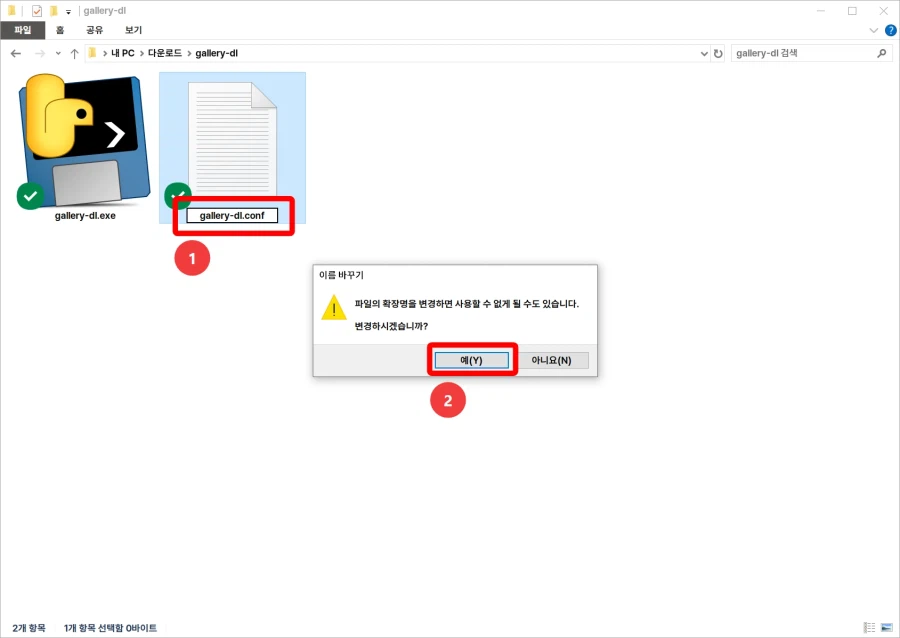900x638 pixels.
Task: Click 다운로드 in the address path
Action: 165,53
